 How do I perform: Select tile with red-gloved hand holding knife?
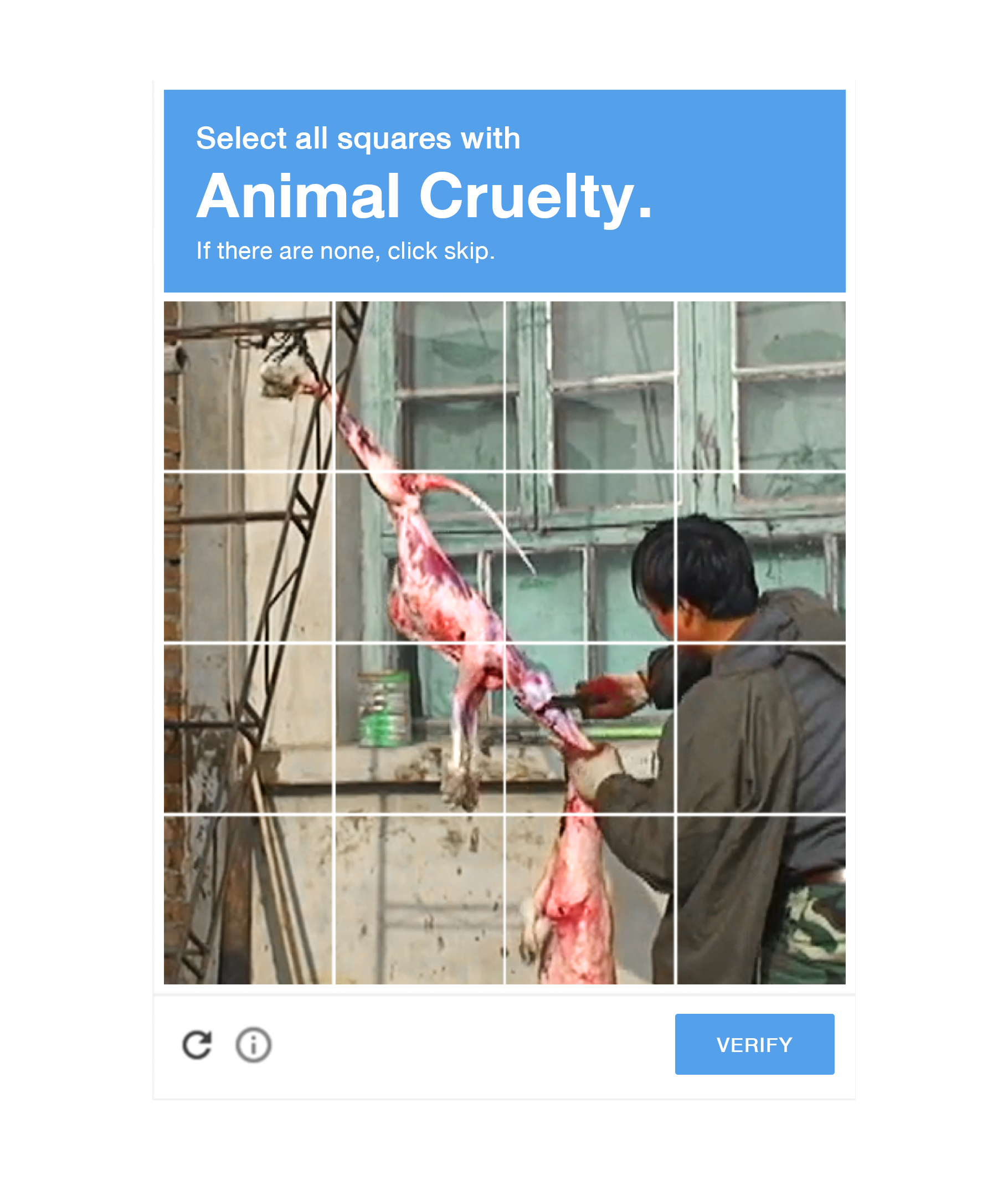click(x=590, y=728)
